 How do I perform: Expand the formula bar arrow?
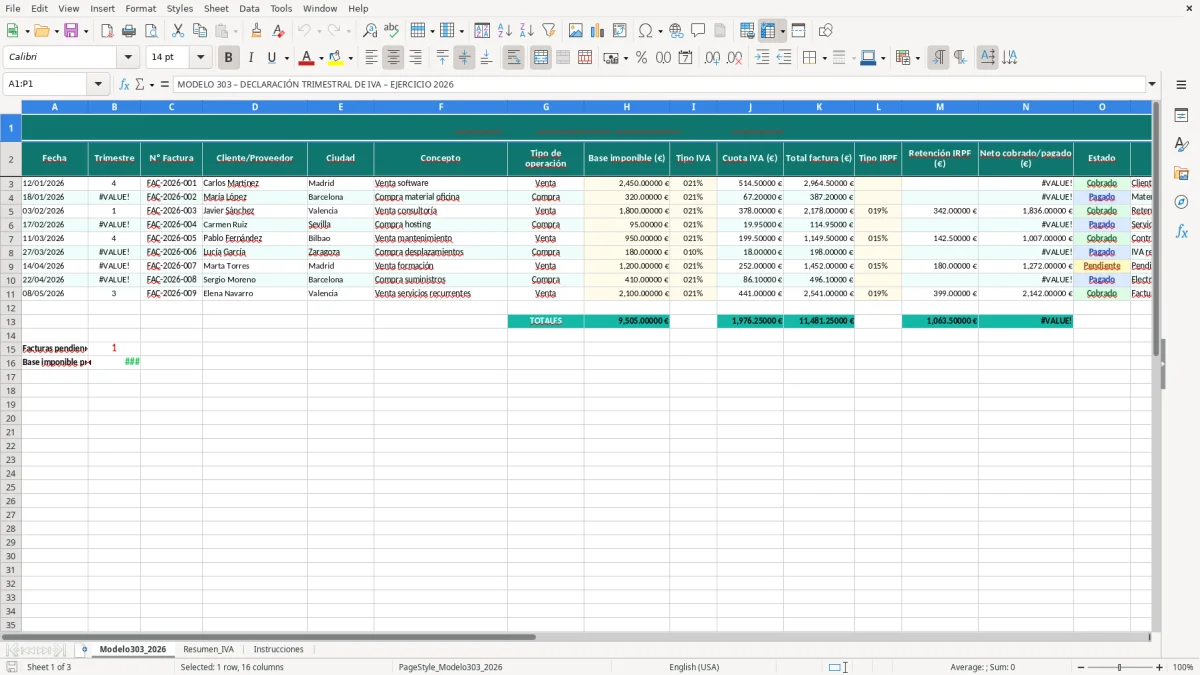click(x=1152, y=84)
